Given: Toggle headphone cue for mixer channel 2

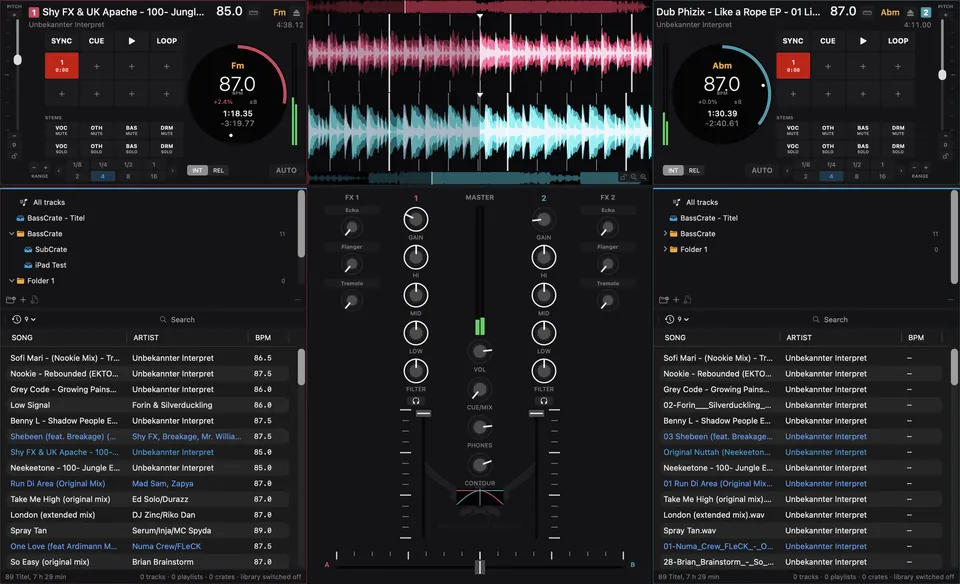Looking at the screenshot, I should (x=544, y=401).
